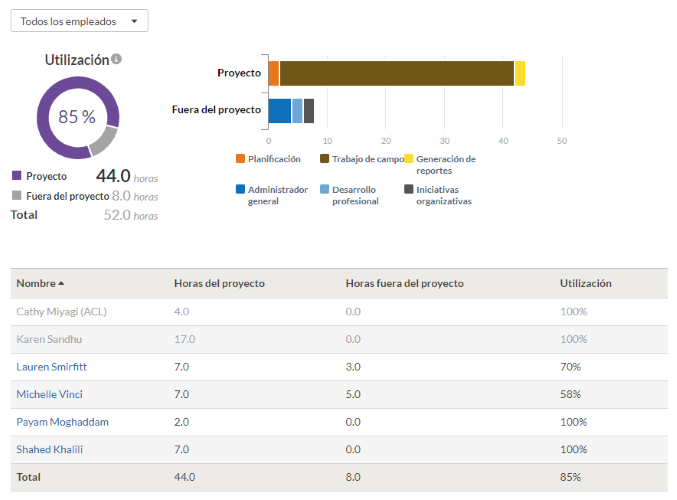Click the brown Trabajo de campo legend swatch
677x500 pixels.
(x=324, y=159)
